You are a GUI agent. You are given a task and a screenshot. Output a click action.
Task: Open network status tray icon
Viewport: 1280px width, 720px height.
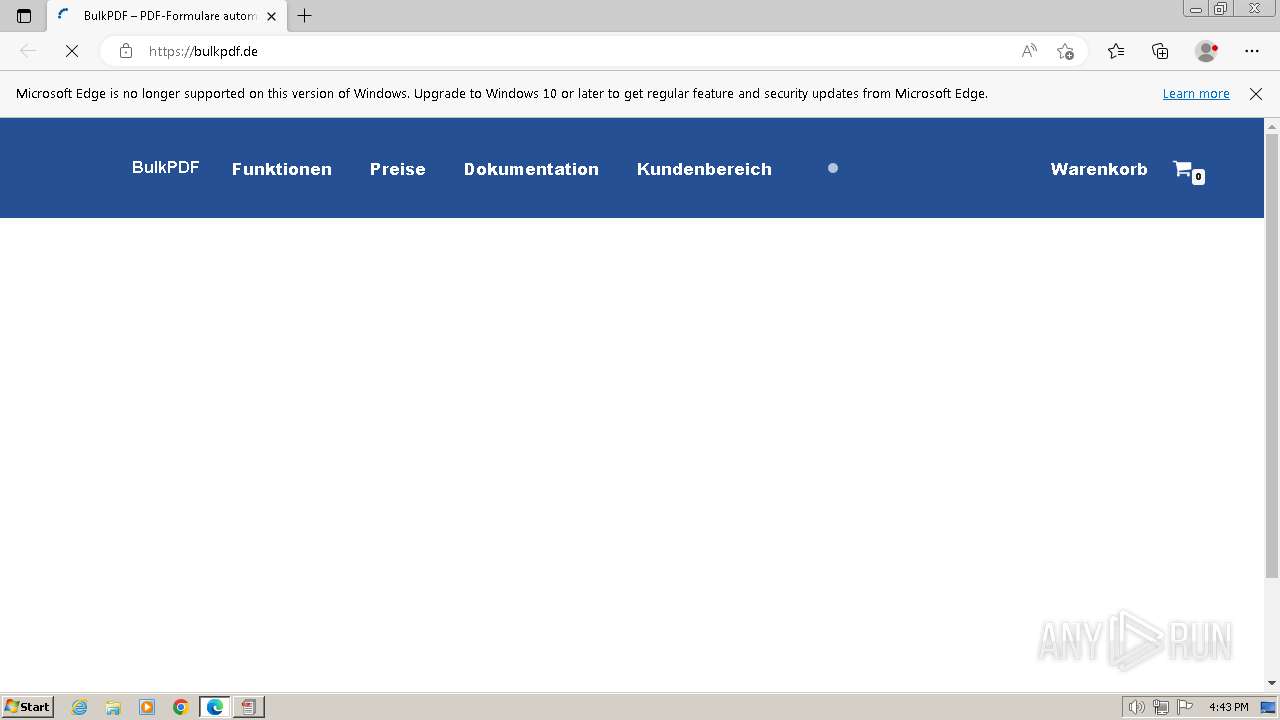tap(1161, 707)
